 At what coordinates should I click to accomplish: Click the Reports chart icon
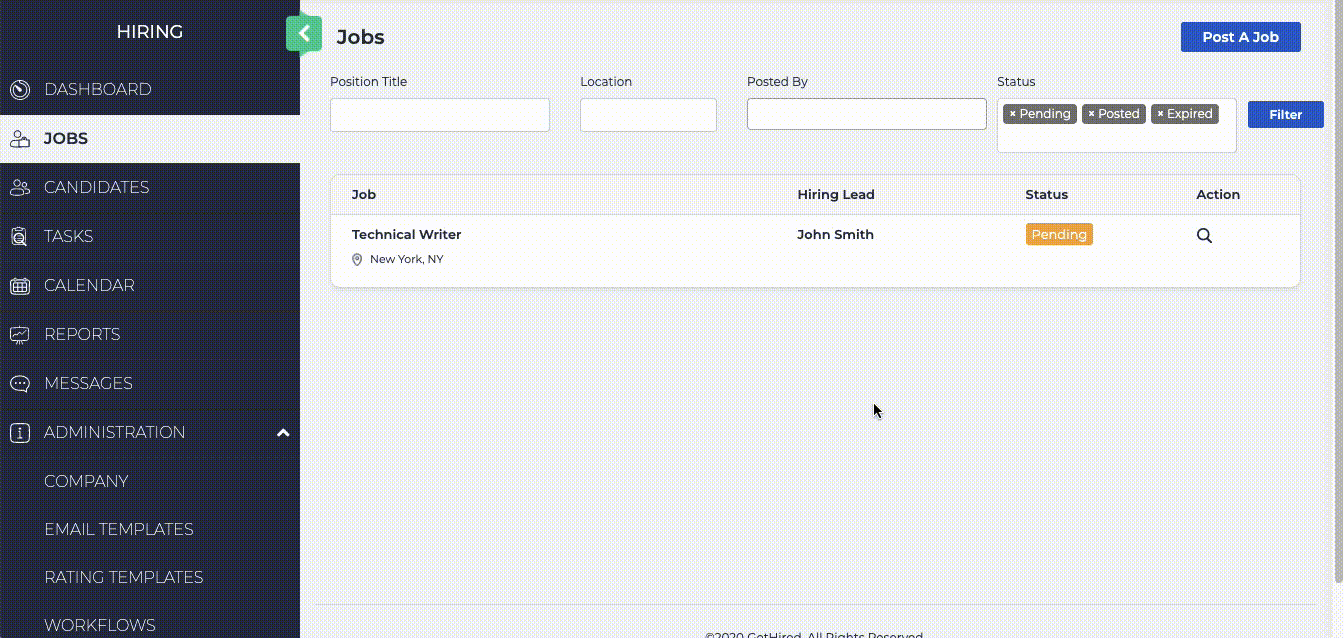coord(20,335)
